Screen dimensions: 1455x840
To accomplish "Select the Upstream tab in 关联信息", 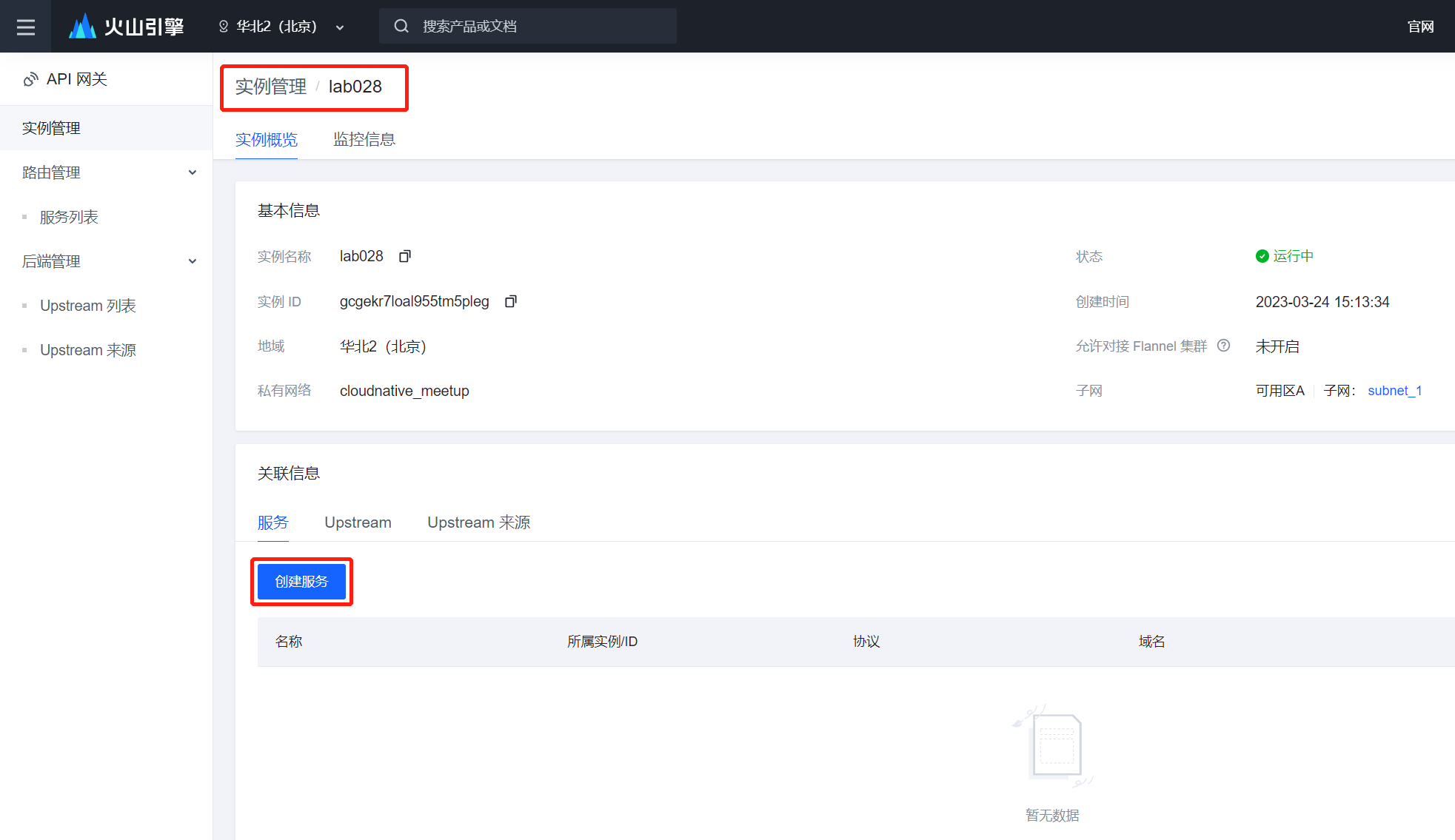I will point(358,523).
